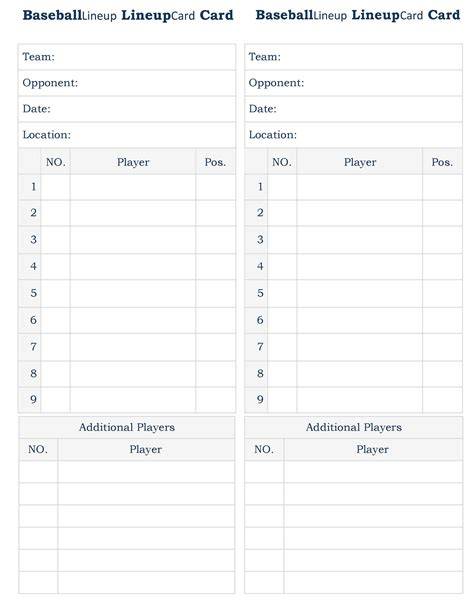
Task: Click Additional Players header on left card
Action: pos(127,427)
